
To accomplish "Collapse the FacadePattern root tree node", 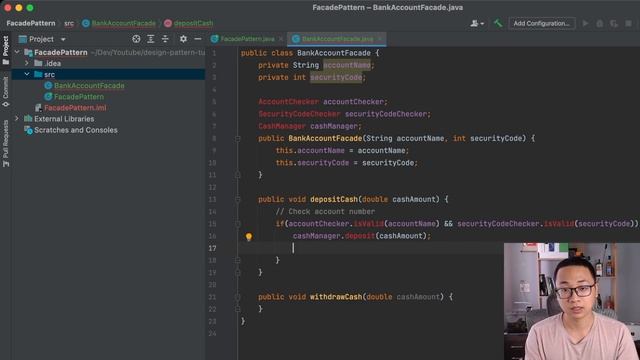I will point(17,52).
